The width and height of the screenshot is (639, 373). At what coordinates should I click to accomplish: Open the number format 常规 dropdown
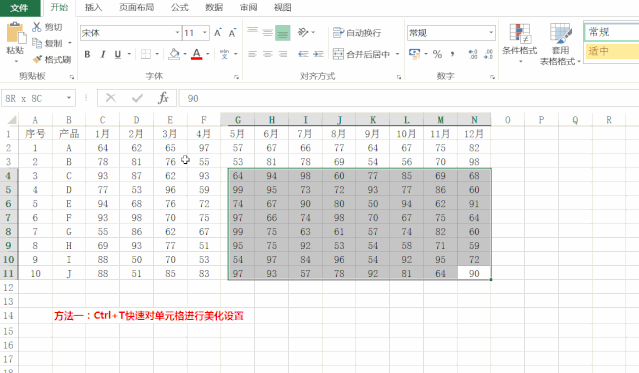[491, 33]
